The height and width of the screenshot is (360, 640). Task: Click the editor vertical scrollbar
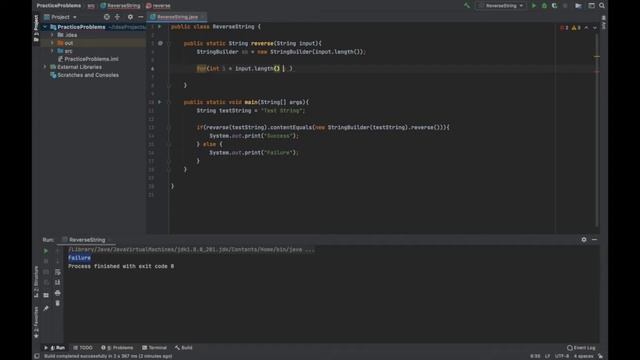click(597, 130)
